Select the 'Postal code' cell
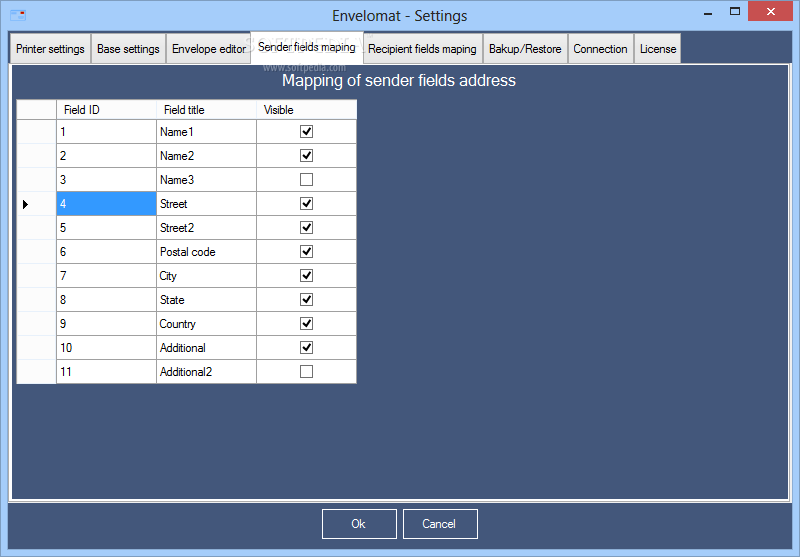This screenshot has width=800, height=557. pos(206,251)
